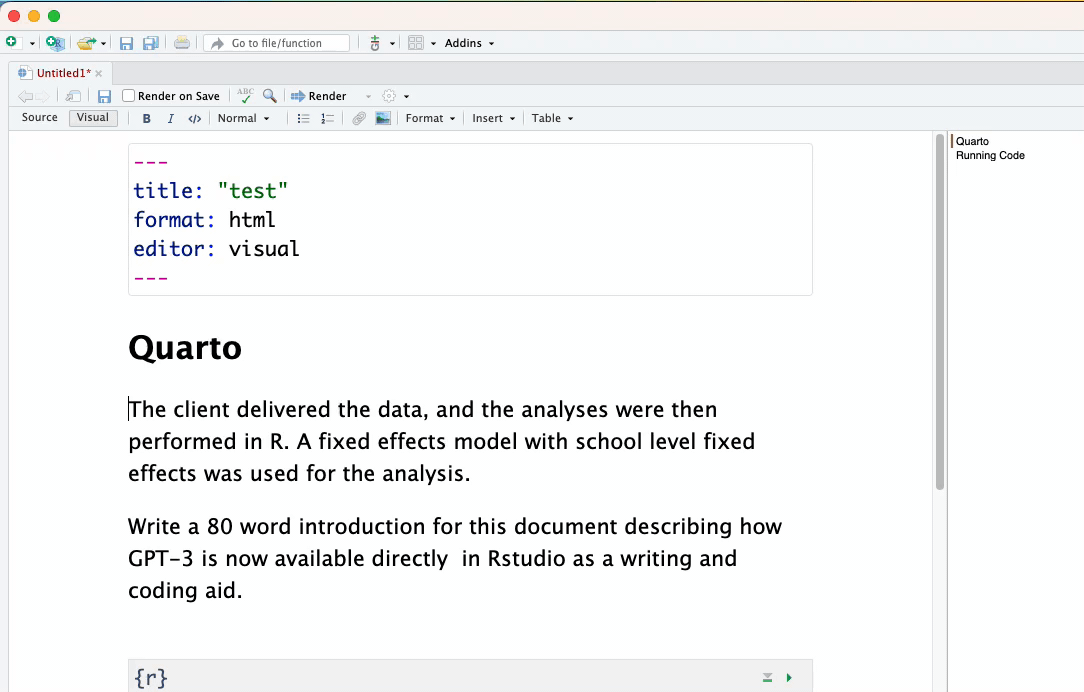
Task: Insert a hyperlink
Action: point(358,118)
